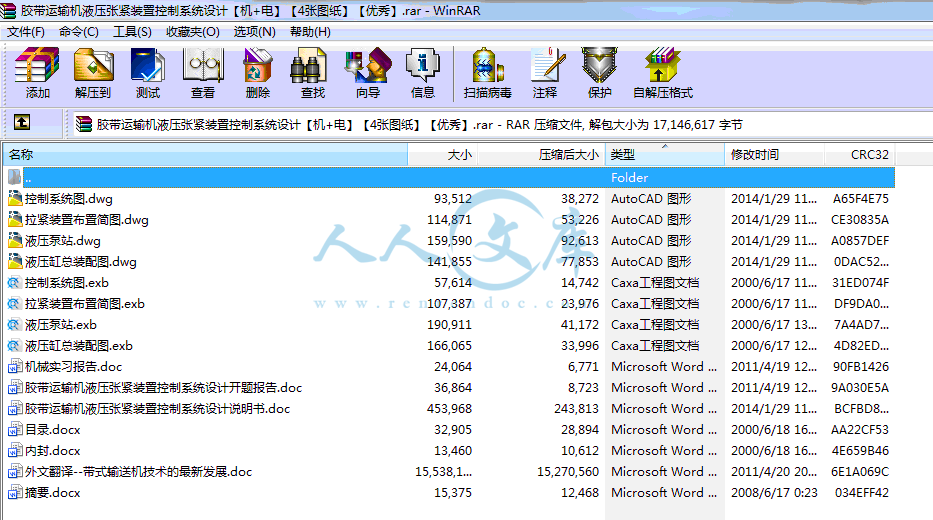This screenshot has height=520, width=933.
Task: Start 扫描病毒 (Virus Scan) icon
Action: click(x=487, y=65)
